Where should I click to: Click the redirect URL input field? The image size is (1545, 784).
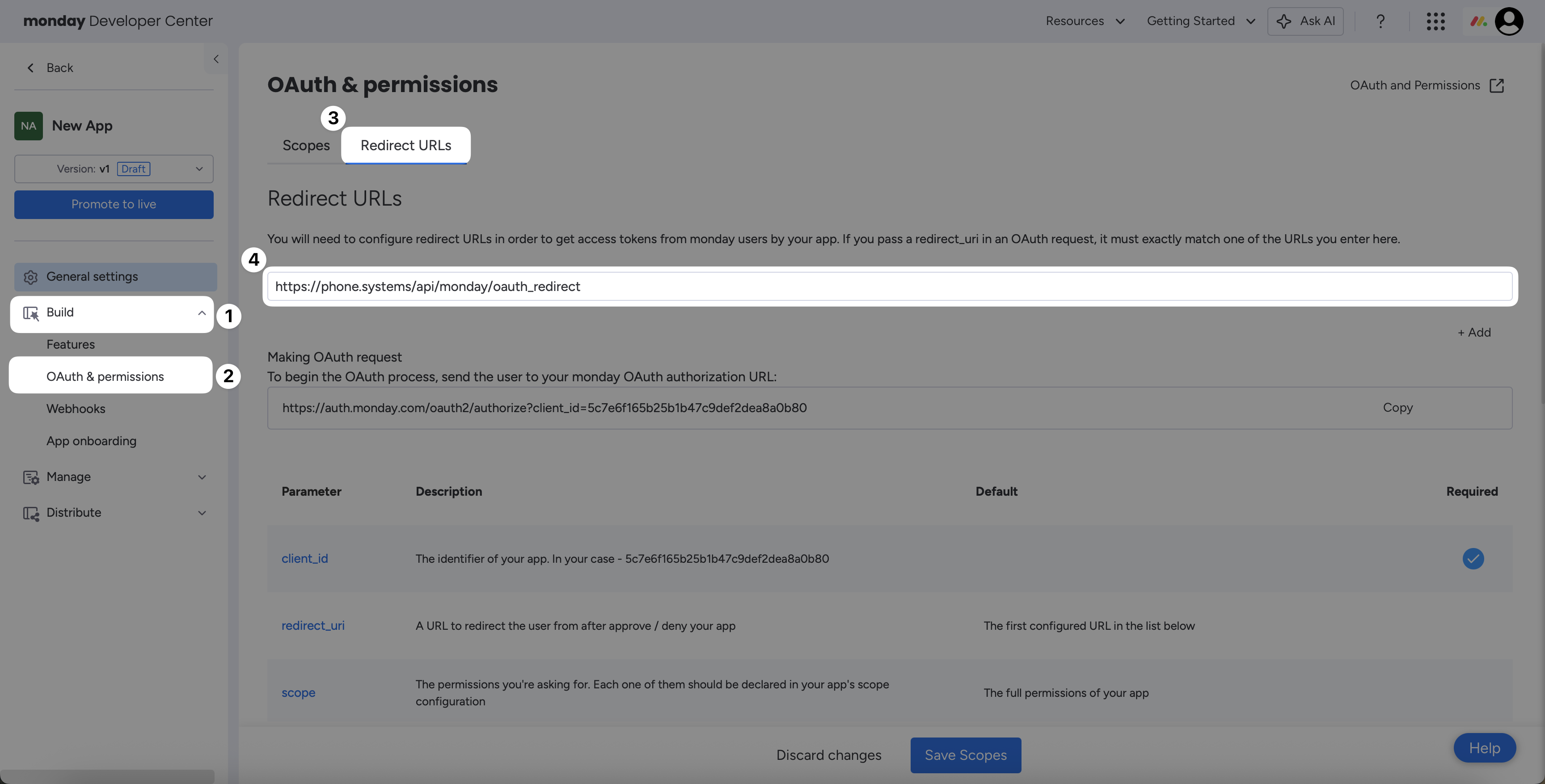tap(890, 287)
